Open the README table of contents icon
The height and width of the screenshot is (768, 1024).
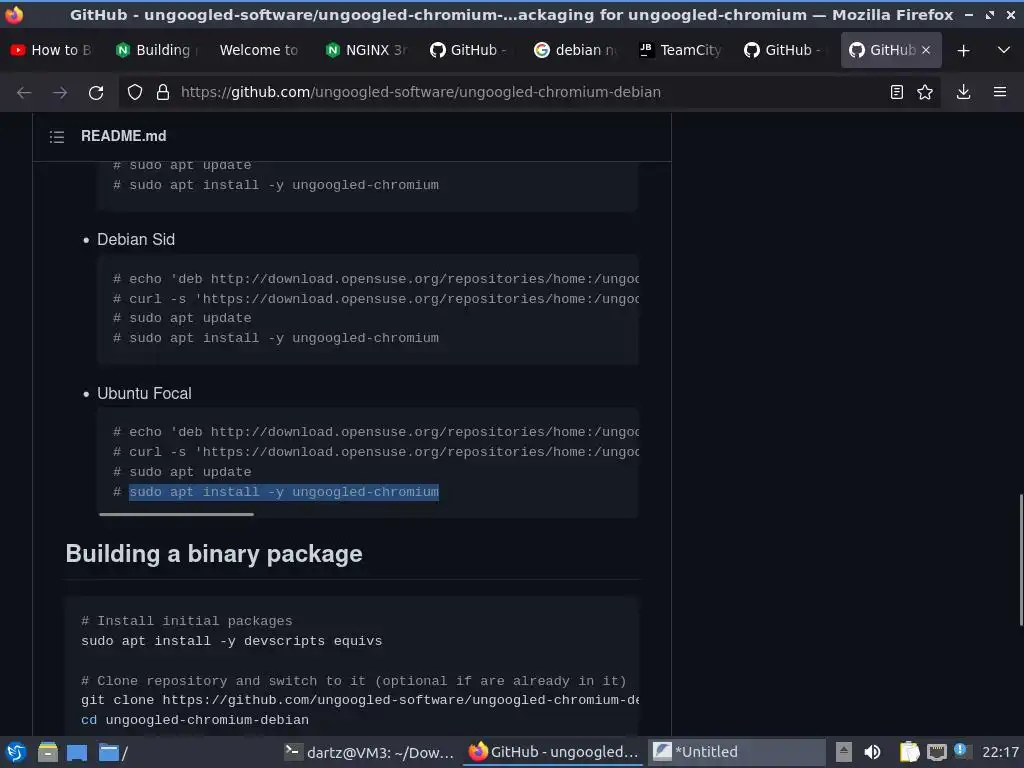click(57, 136)
